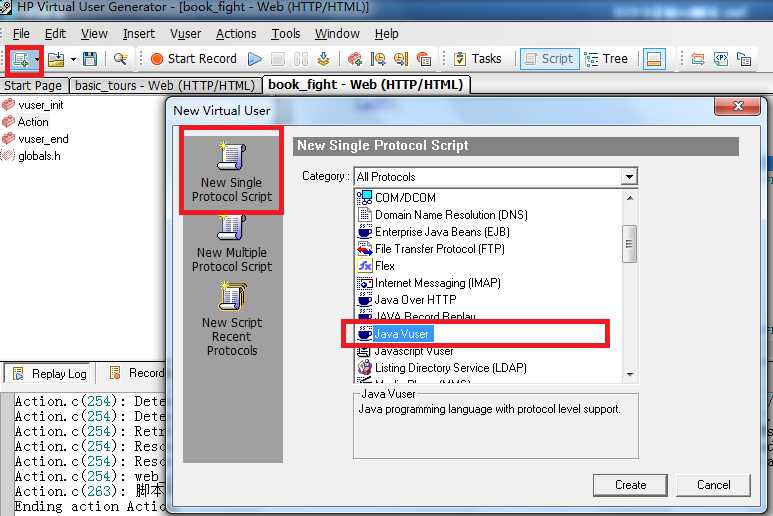
Task: Open the New Script icon's dropdown arrow
Action: pos(37,60)
